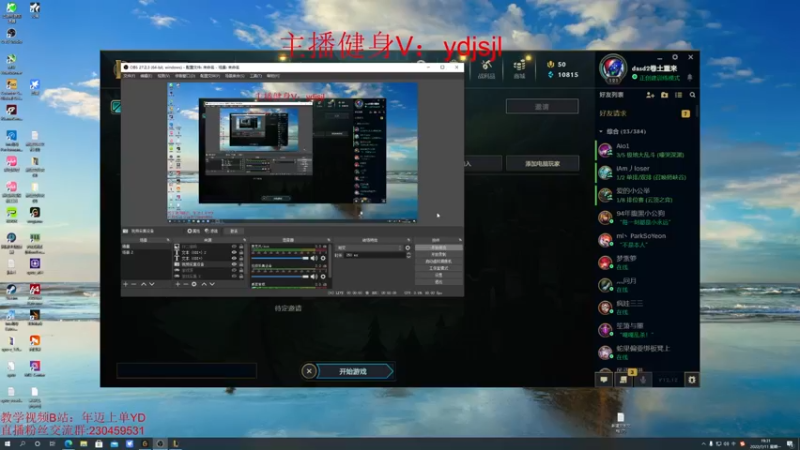This screenshot has height=450, width=800.
Task: Open source properties gear under sources list
Action: (x=194, y=284)
